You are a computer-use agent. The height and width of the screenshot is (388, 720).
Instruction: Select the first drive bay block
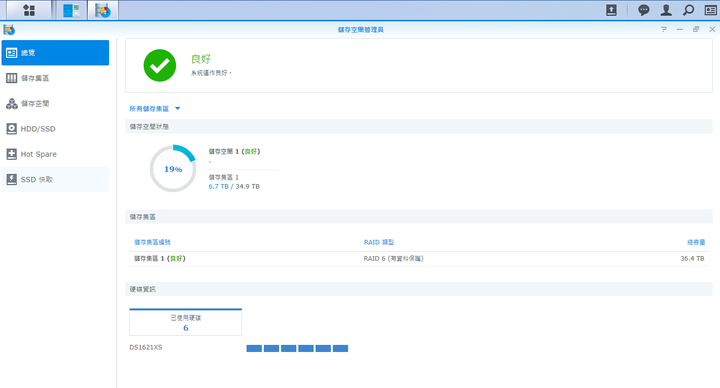click(254, 349)
